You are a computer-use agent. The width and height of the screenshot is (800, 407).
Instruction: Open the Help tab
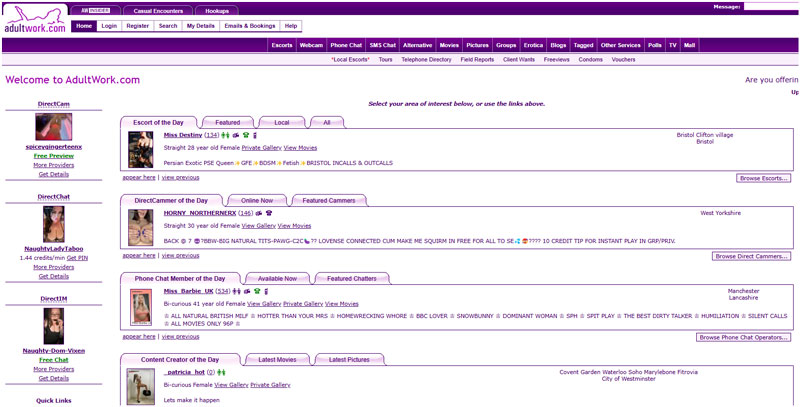[x=291, y=26]
